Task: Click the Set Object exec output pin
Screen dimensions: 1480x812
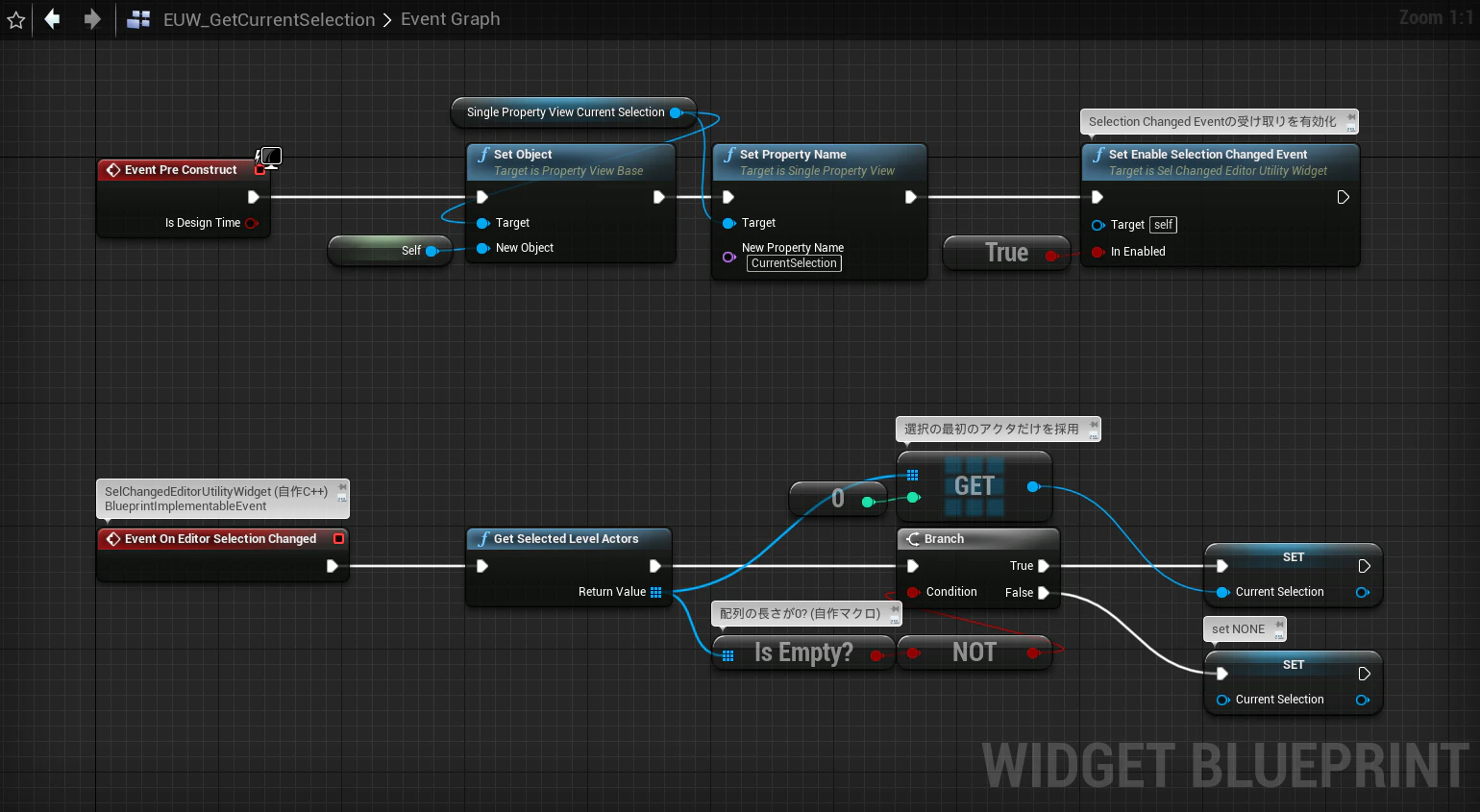Action: coord(659,197)
